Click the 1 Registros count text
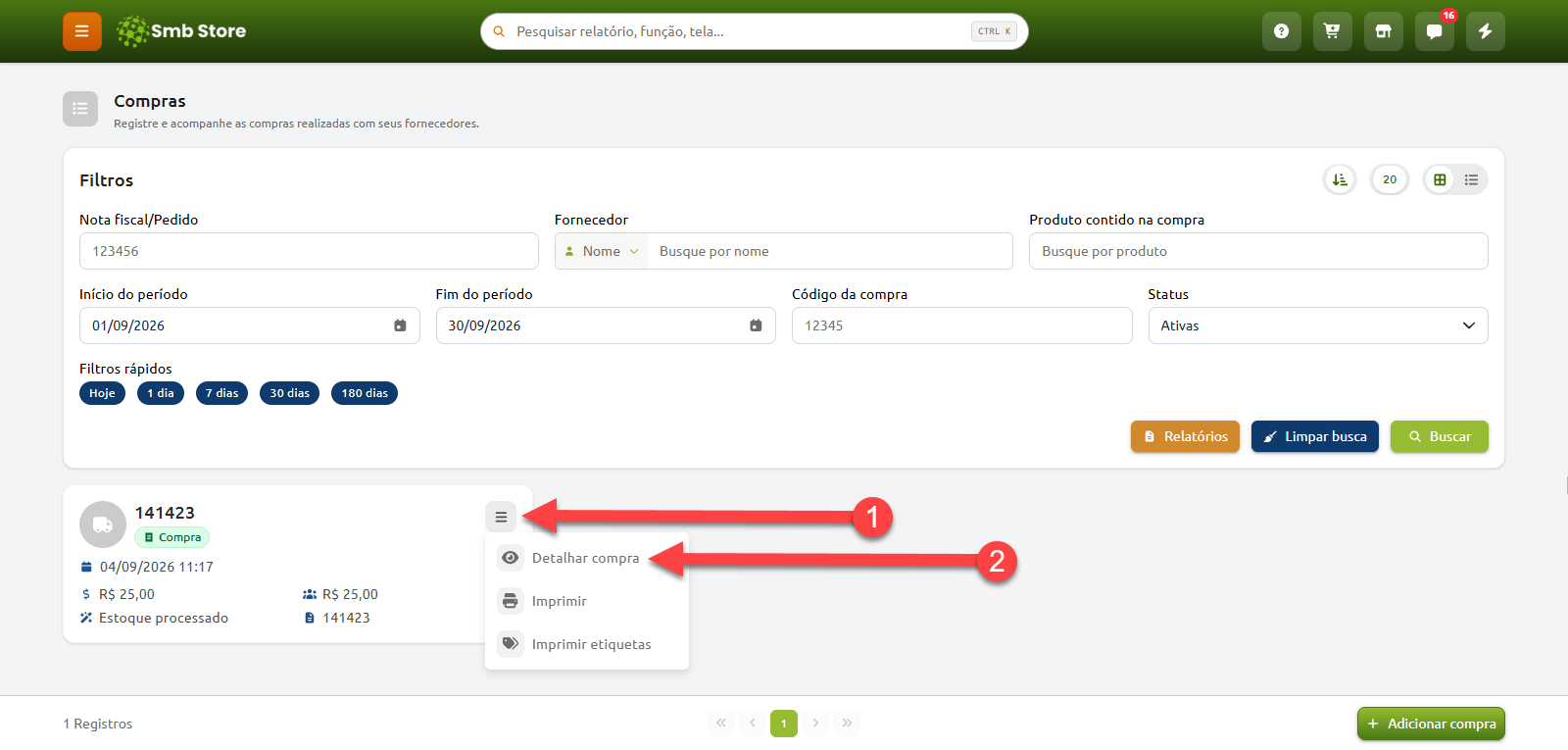 click(98, 724)
